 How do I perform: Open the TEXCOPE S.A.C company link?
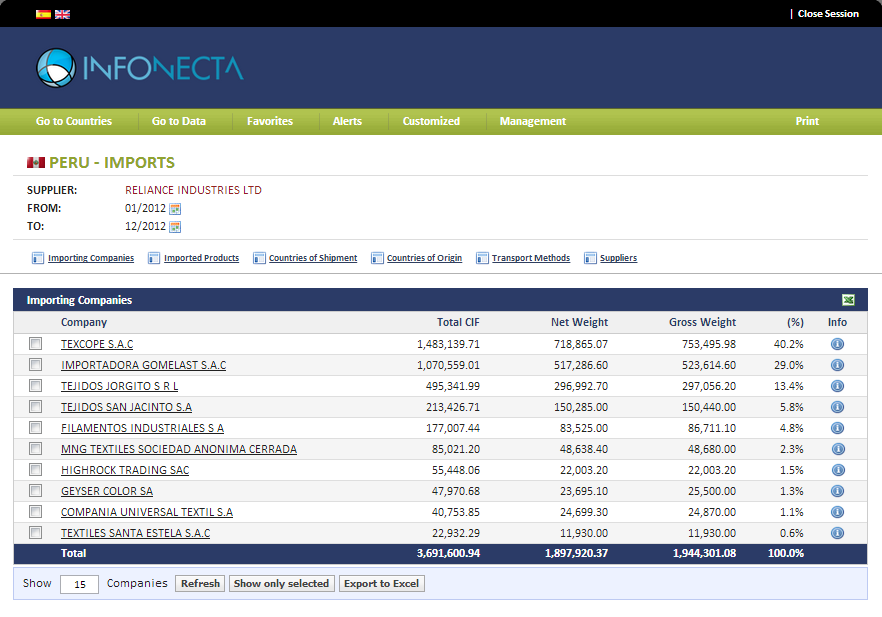tap(97, 344)
